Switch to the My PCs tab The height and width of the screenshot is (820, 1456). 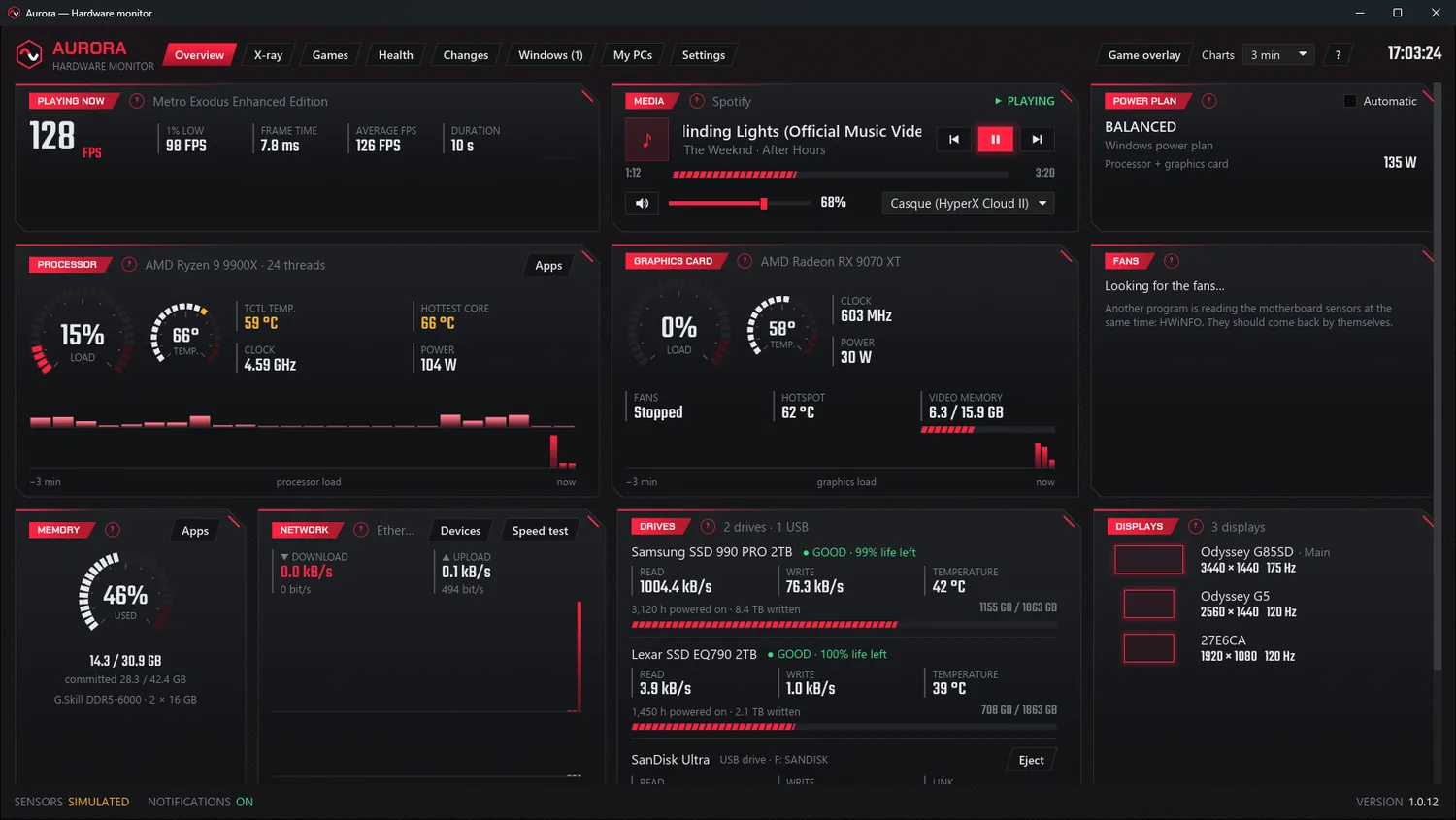pos(633,55)
